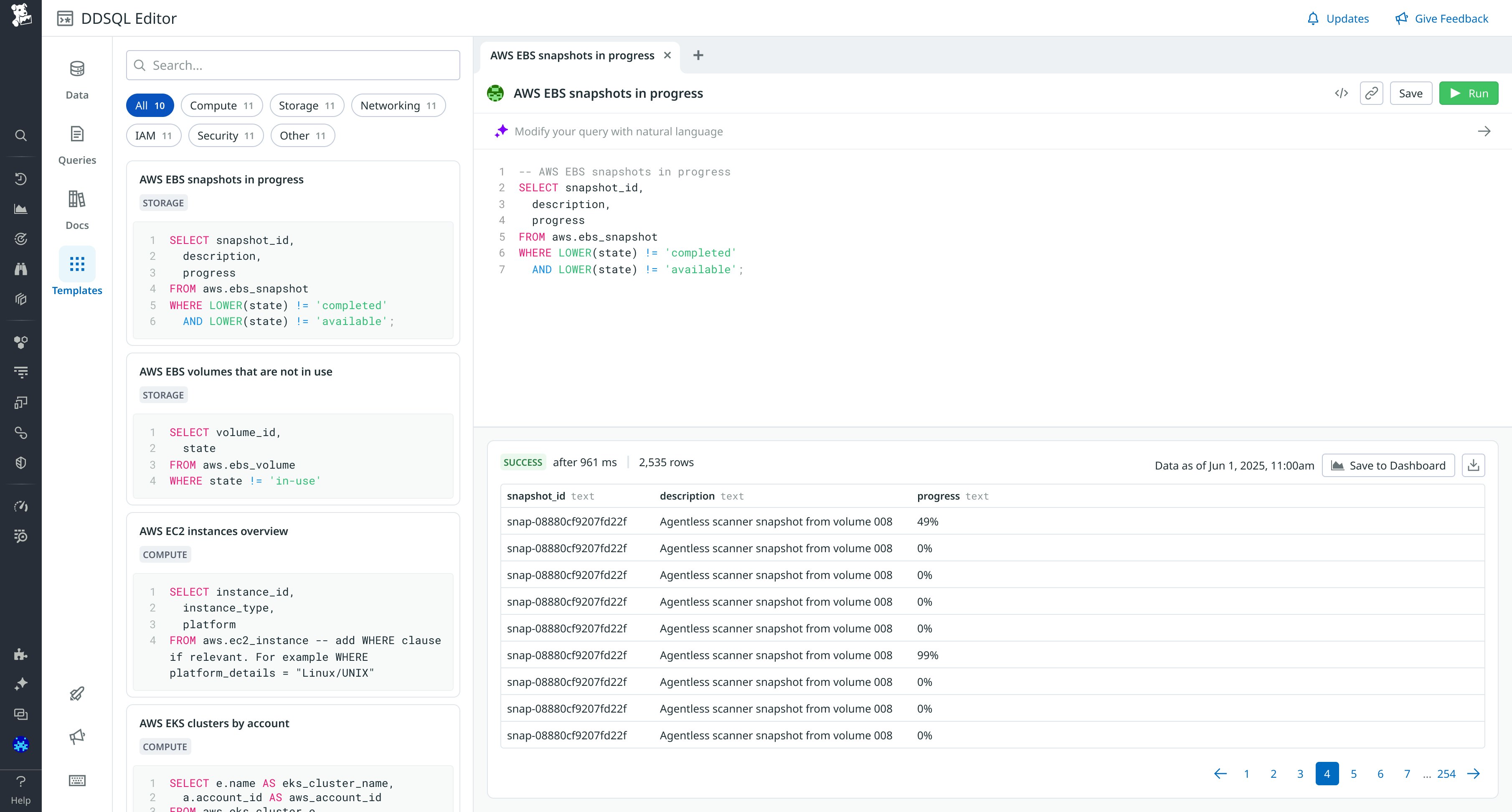Show the query code view icon
This screenshot has width=1512, height=812.
[x=1341, y=93]
